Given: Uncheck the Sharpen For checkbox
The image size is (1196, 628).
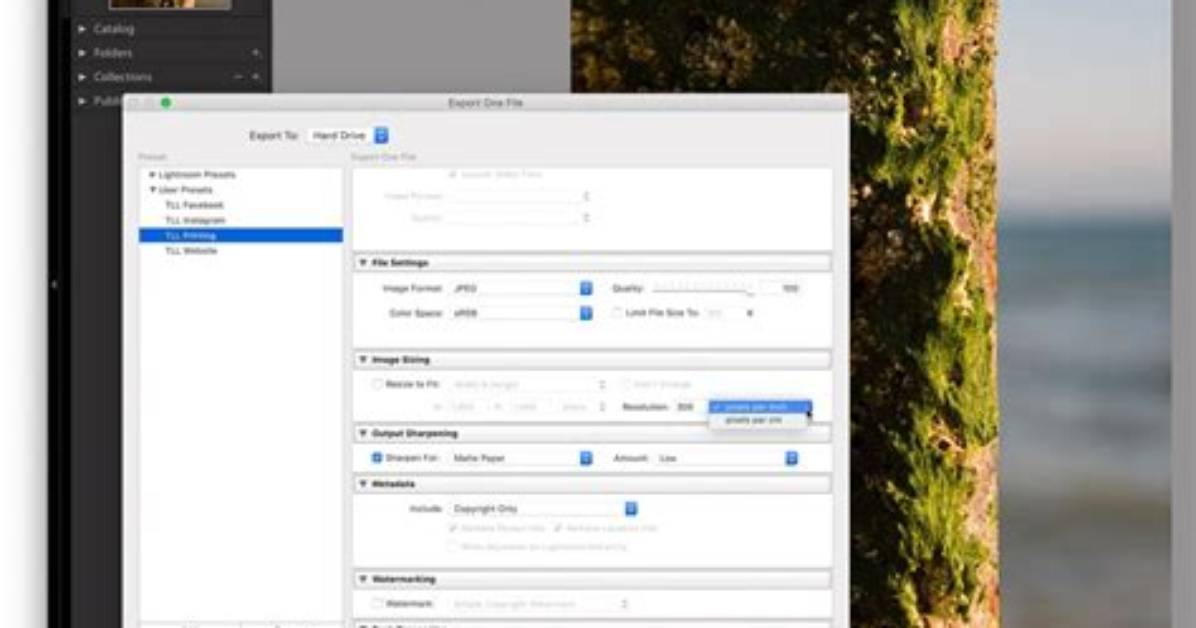Looking at the screenshot, I should [377, 458].
